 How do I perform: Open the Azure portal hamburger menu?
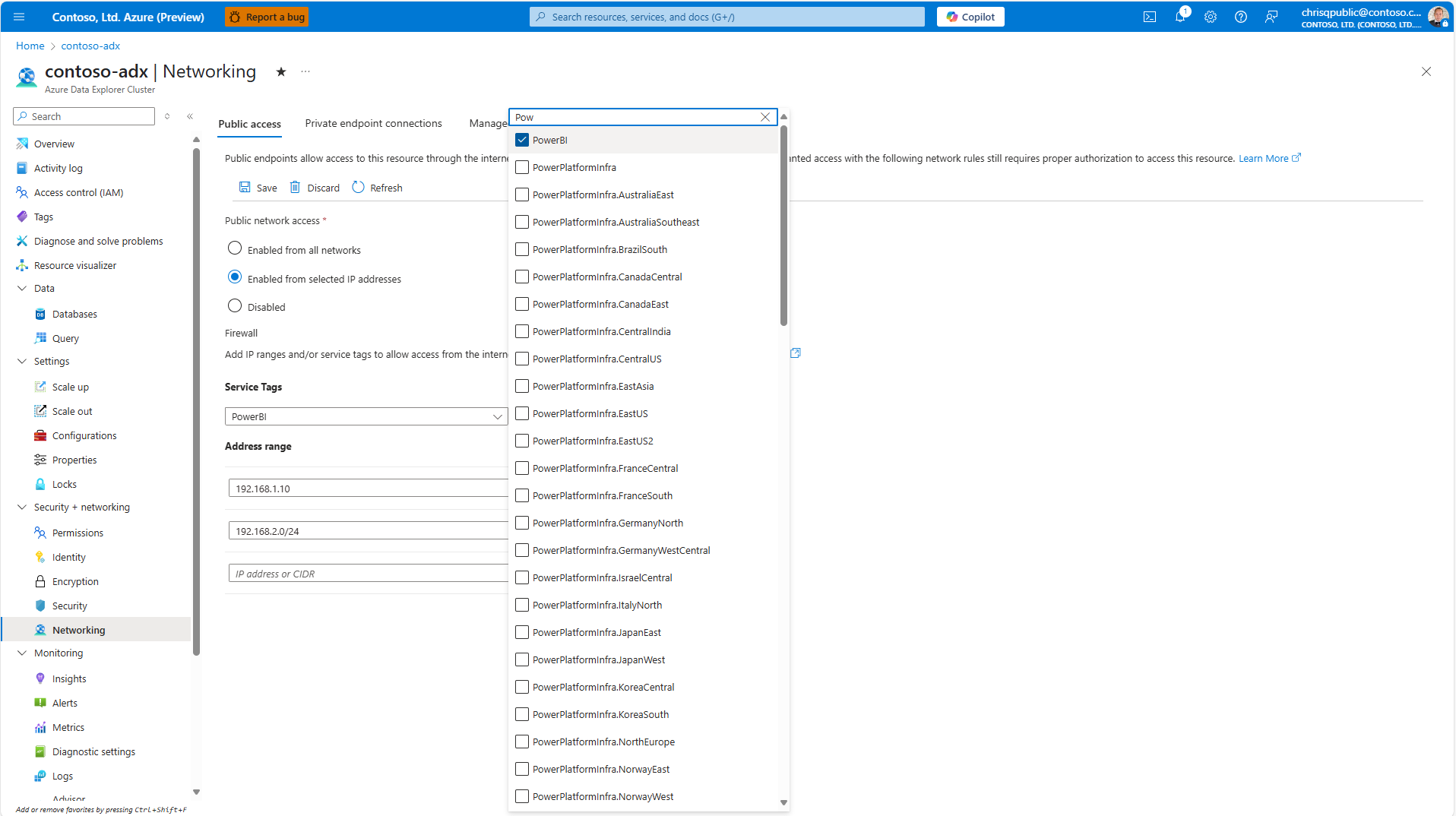tap(19, 17)
